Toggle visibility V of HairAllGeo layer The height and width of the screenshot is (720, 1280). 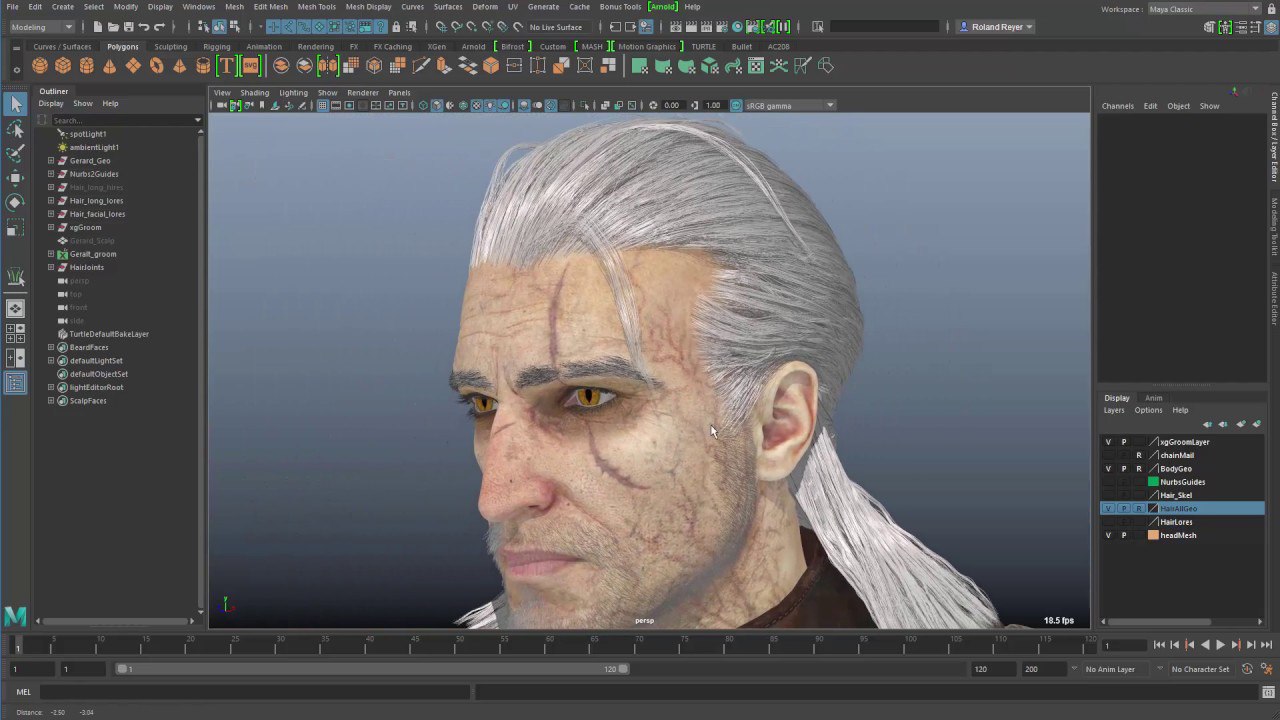[1108, 509]
